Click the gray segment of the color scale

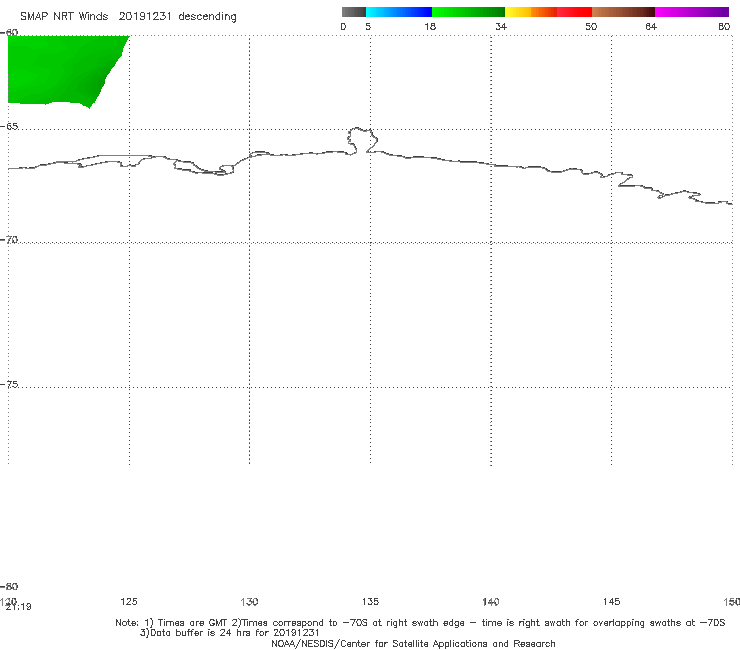pos(354,12)
